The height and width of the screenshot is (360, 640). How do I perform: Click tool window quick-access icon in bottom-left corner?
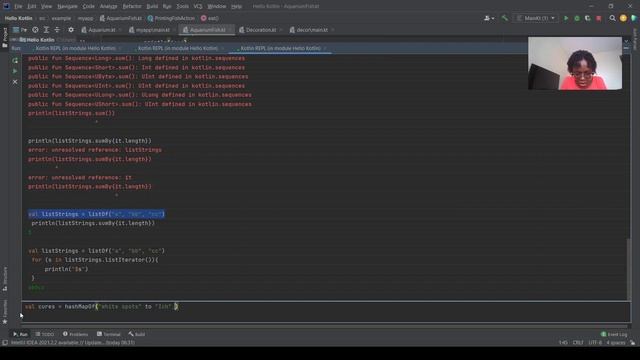point(4,343)
